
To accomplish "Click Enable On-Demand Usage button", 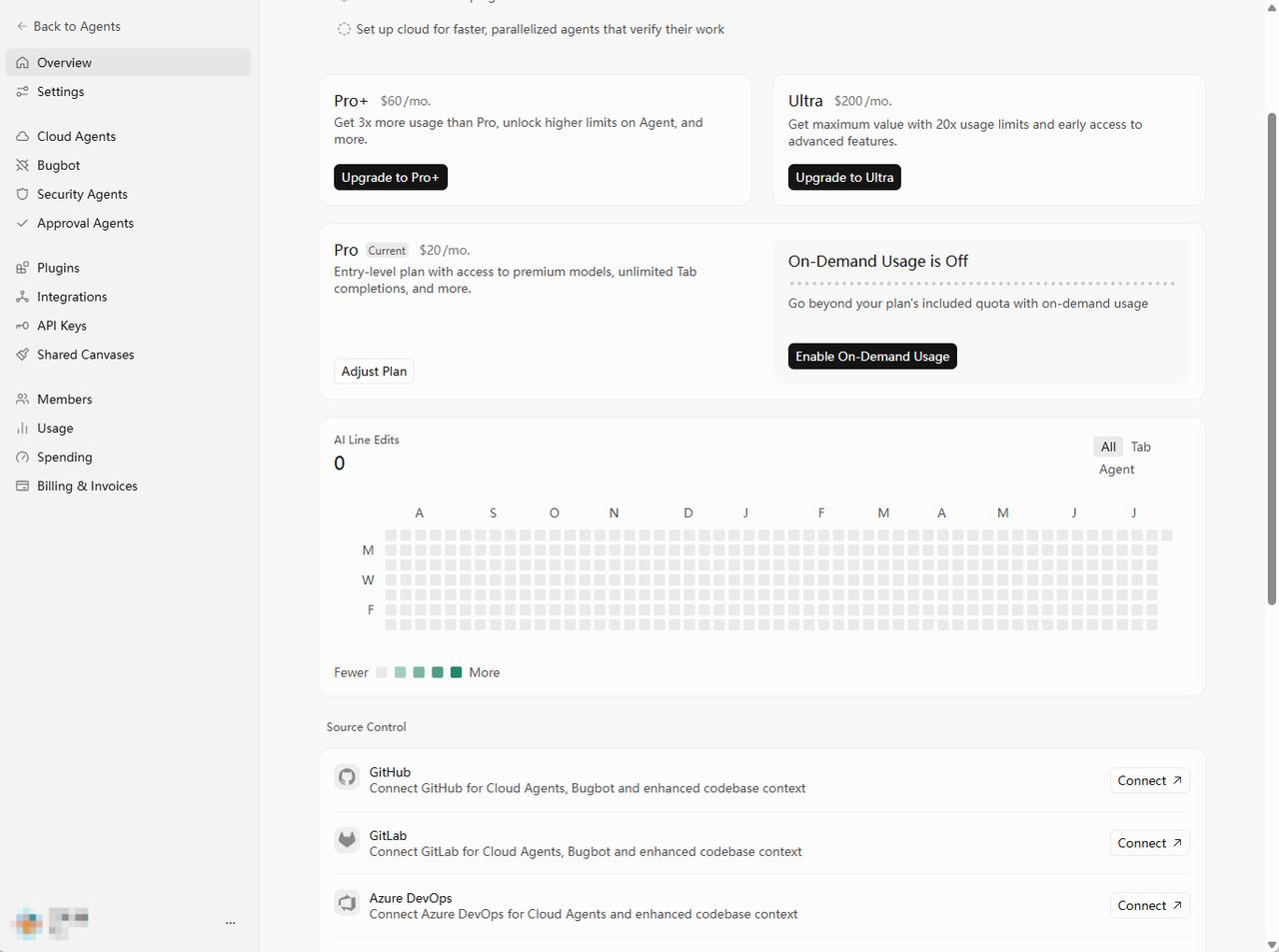I will [x=872, y=356].
